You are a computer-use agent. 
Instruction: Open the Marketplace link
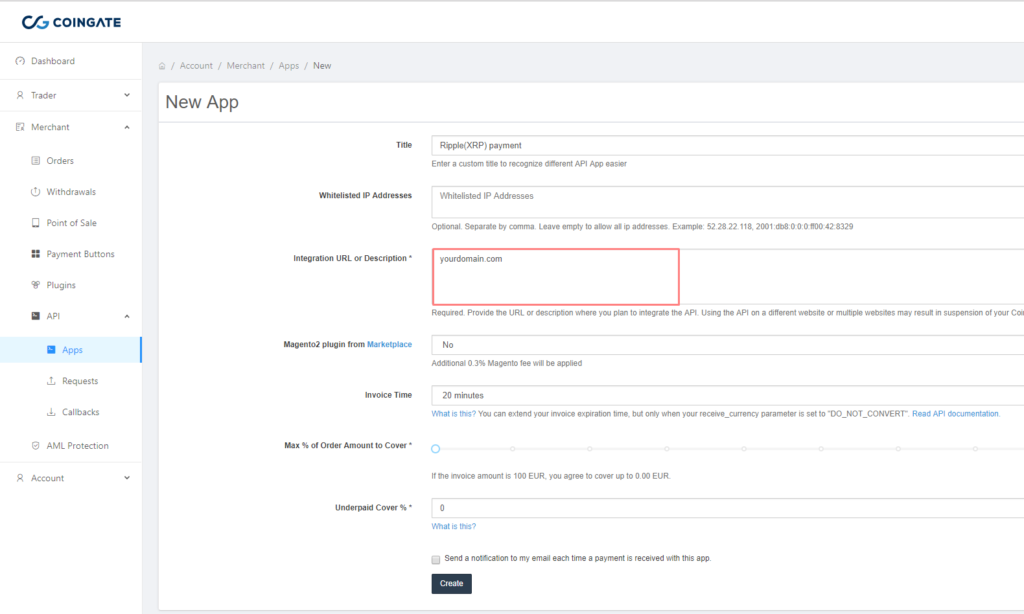click(x=391, y=344)
